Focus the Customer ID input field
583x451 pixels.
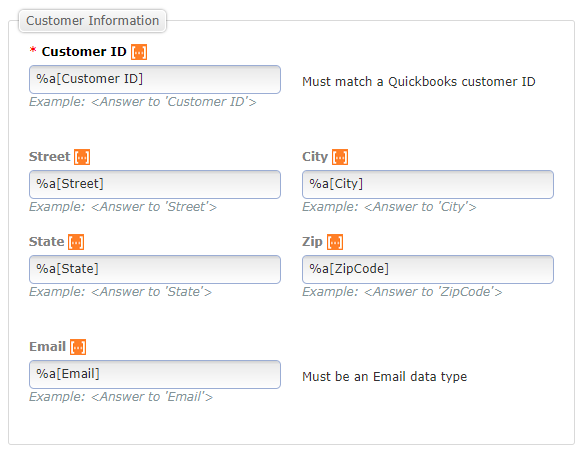(155, 80)
